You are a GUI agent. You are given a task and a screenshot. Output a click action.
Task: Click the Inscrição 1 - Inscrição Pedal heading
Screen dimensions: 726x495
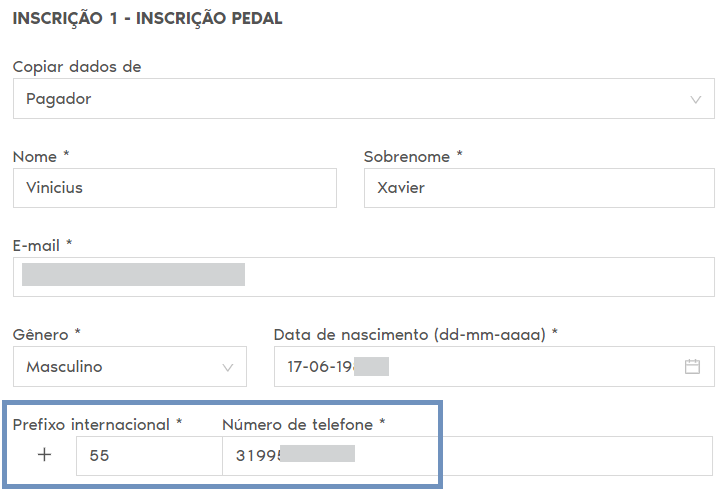point(148,19)
